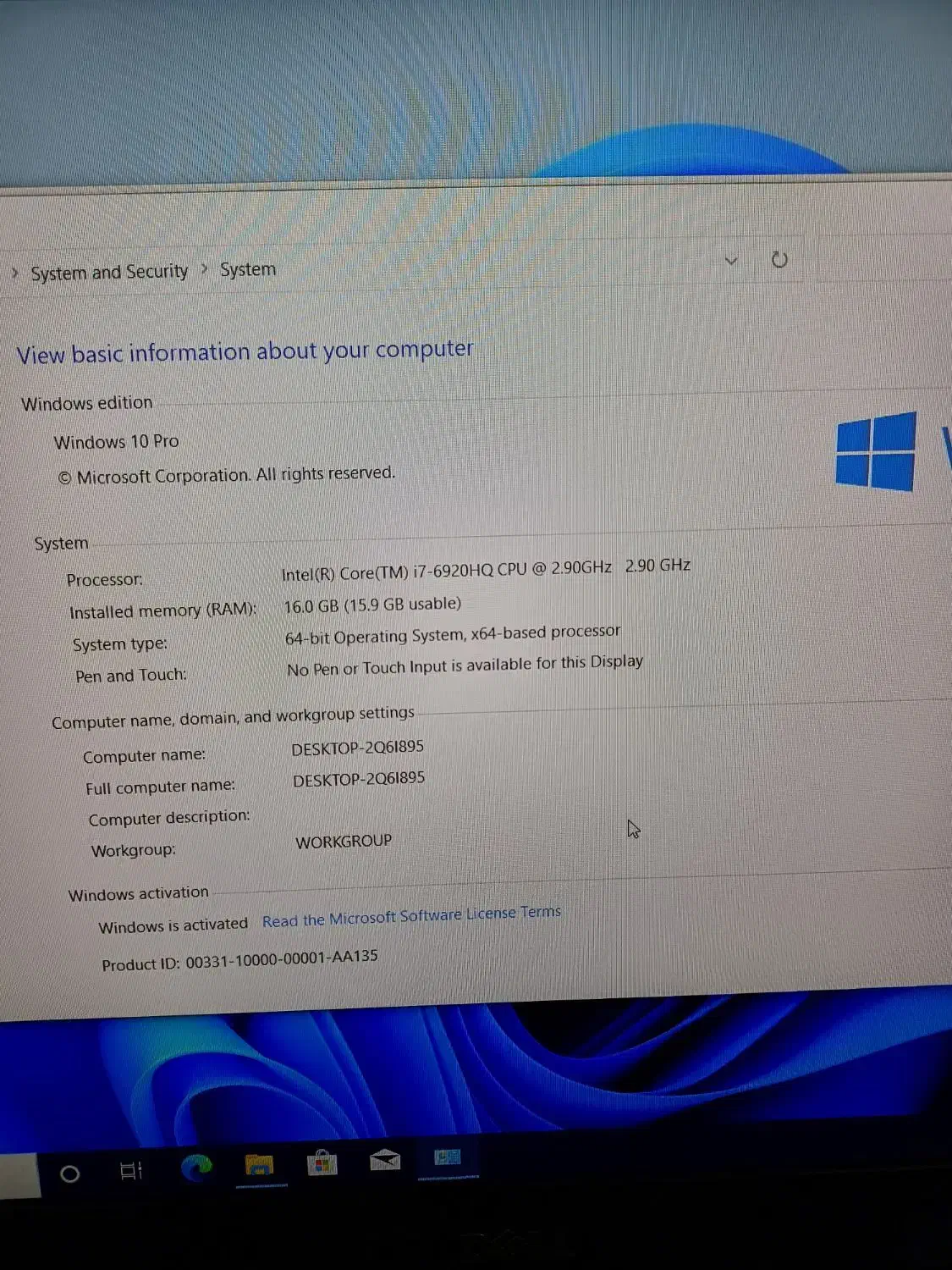Image resolution: width=952 pixels, height=1270 pixels.
Task: Read the Microsoft Software License Terms
Action: [412, 916]
